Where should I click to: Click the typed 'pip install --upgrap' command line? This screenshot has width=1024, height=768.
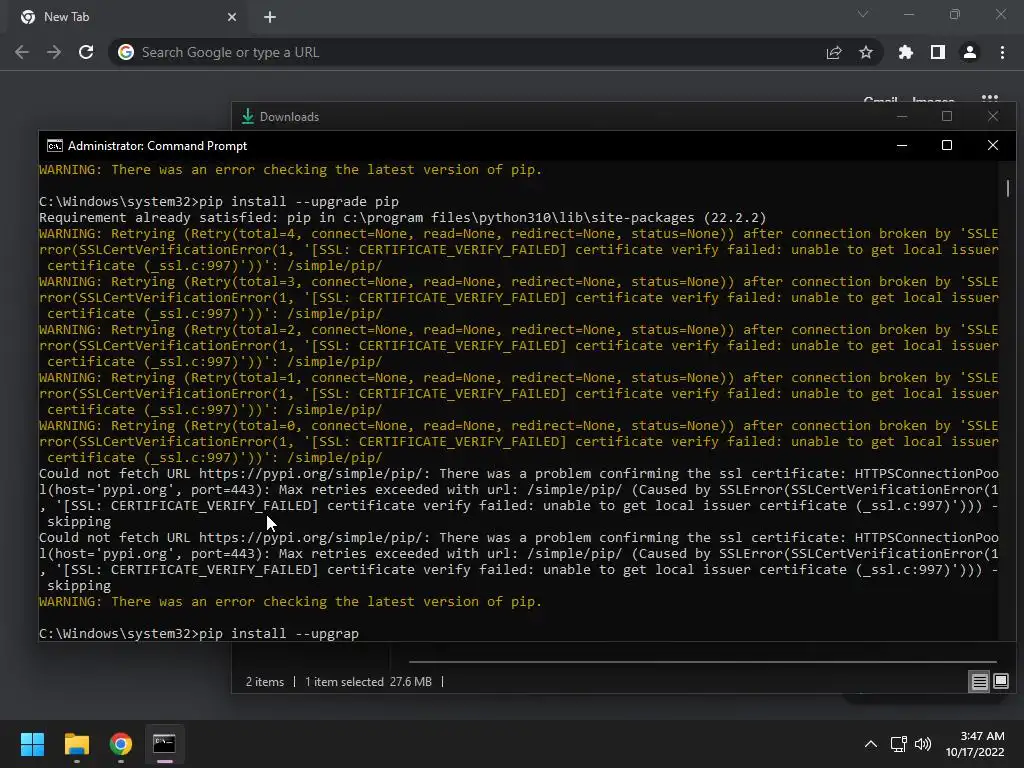click(199, 633)
